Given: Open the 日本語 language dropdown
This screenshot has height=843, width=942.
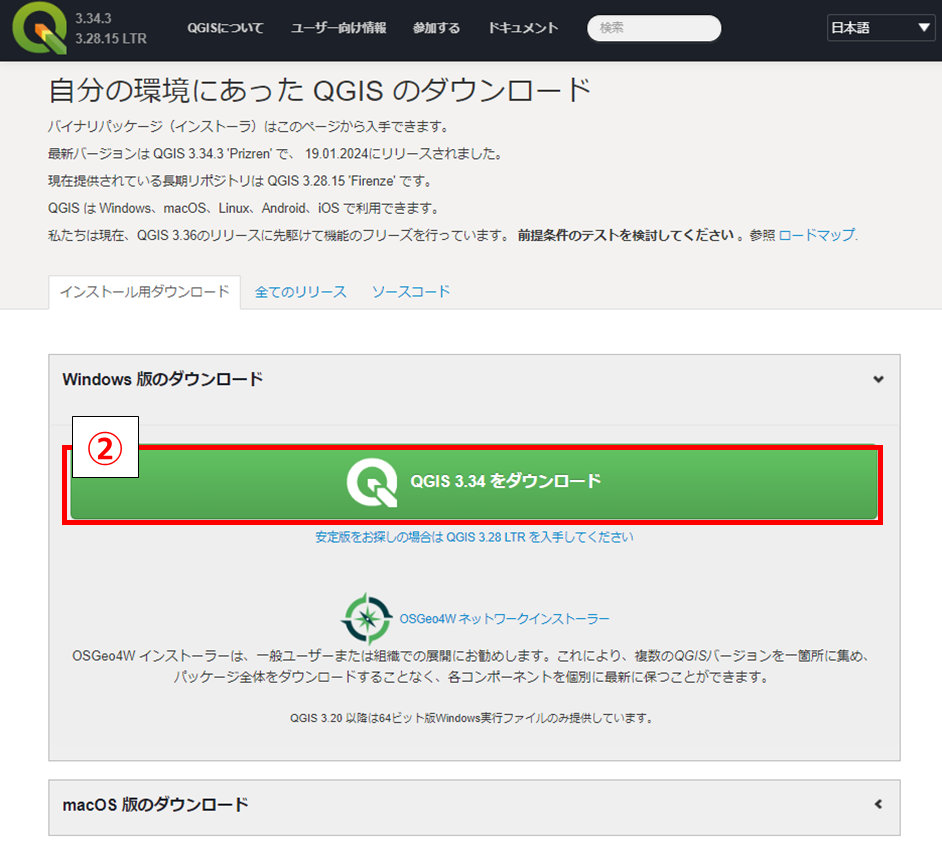Looking at the screenshot, I should pos(880,28).
